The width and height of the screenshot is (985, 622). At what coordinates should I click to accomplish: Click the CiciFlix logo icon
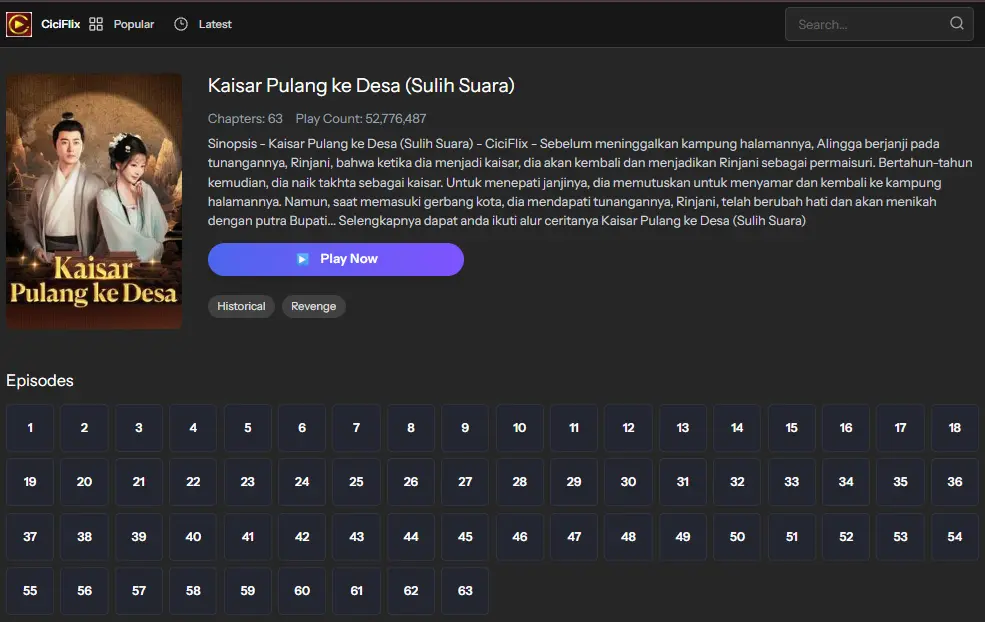click(x=18, y=24)
